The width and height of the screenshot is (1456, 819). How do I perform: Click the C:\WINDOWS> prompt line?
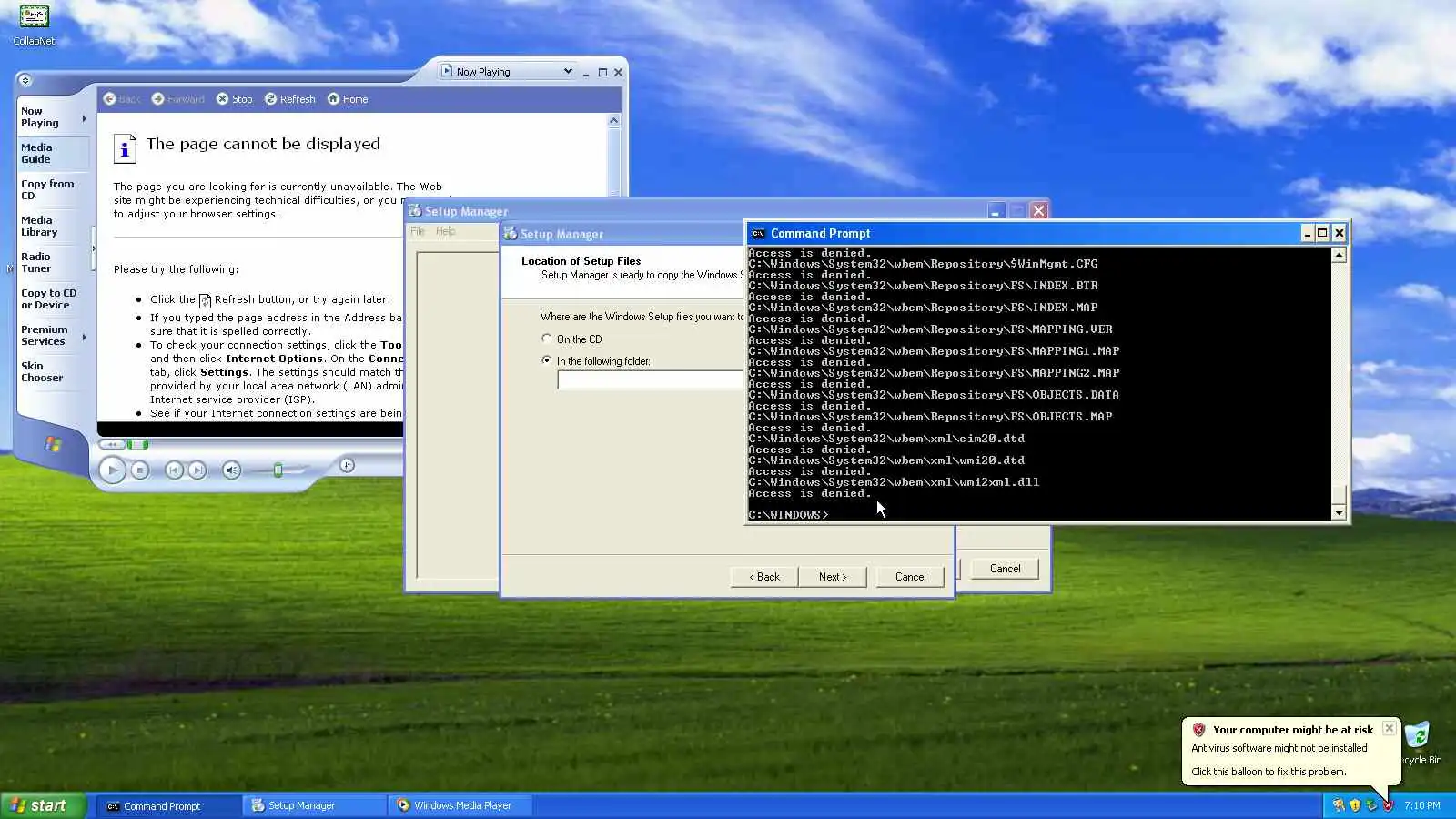coord(788,515)
